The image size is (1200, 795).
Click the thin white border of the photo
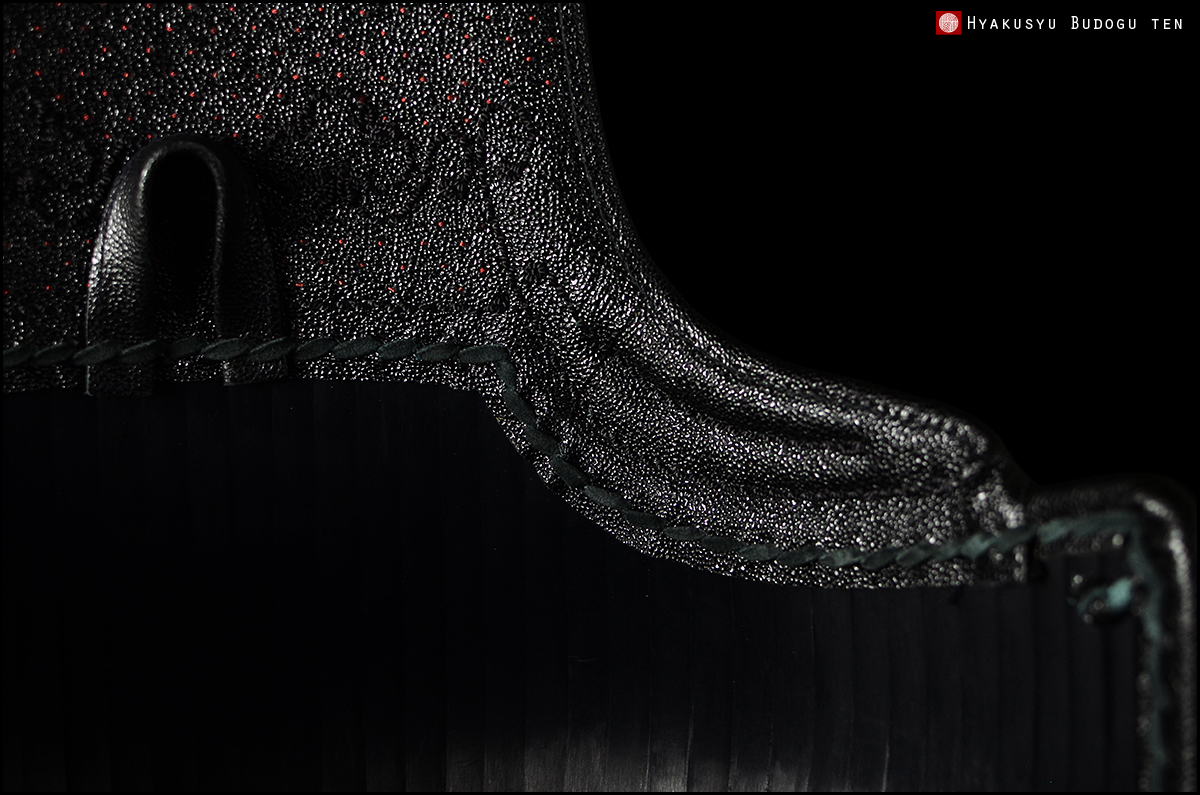pos(600,3)
